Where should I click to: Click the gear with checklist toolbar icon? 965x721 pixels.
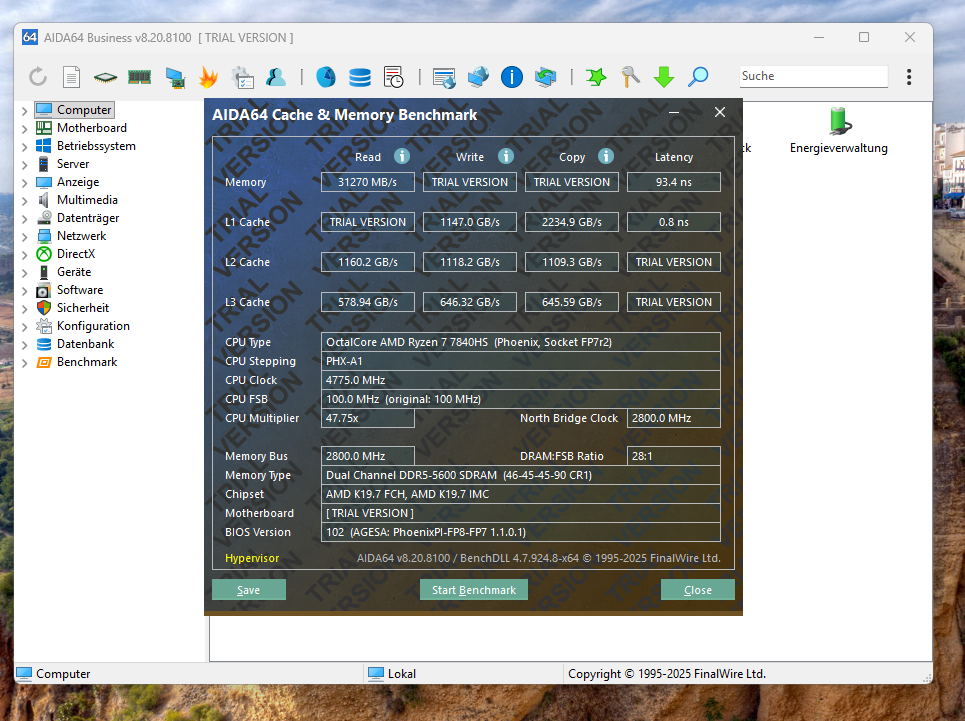(x=242, y=77)
